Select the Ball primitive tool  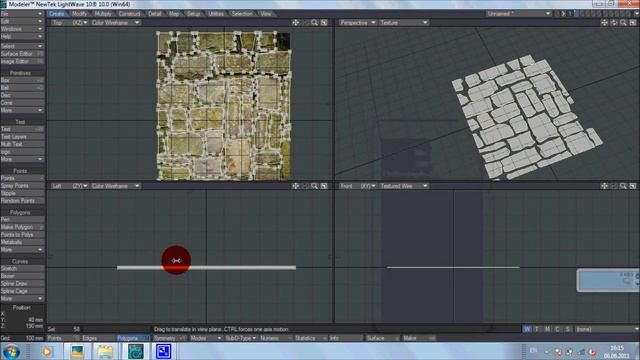coord(22,88)
